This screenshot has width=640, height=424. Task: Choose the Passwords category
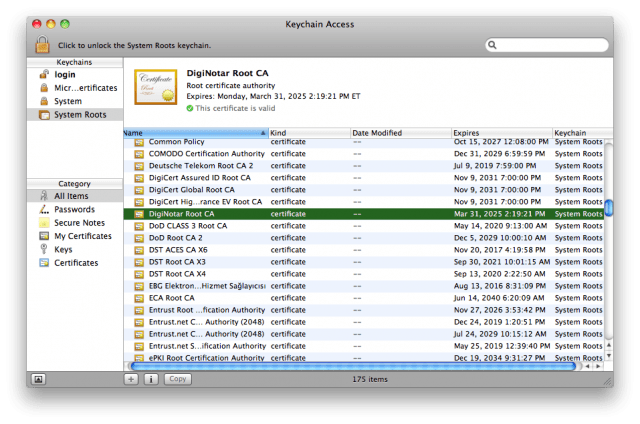coord(75,209)
